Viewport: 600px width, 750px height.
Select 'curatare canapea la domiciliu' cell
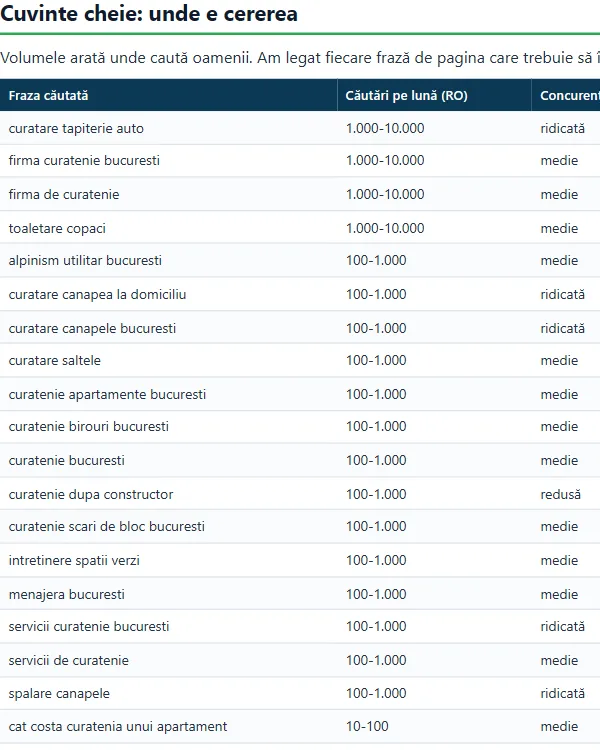[168, 294]
